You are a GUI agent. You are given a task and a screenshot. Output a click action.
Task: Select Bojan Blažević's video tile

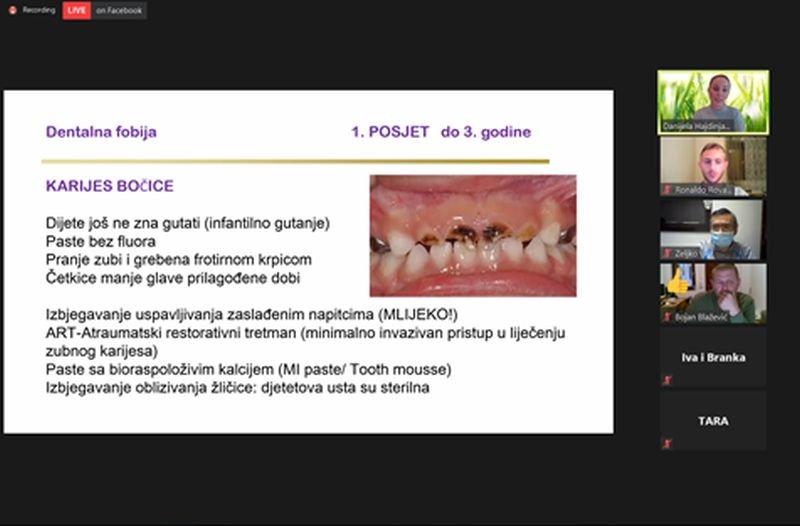click(x=713, y=293)
